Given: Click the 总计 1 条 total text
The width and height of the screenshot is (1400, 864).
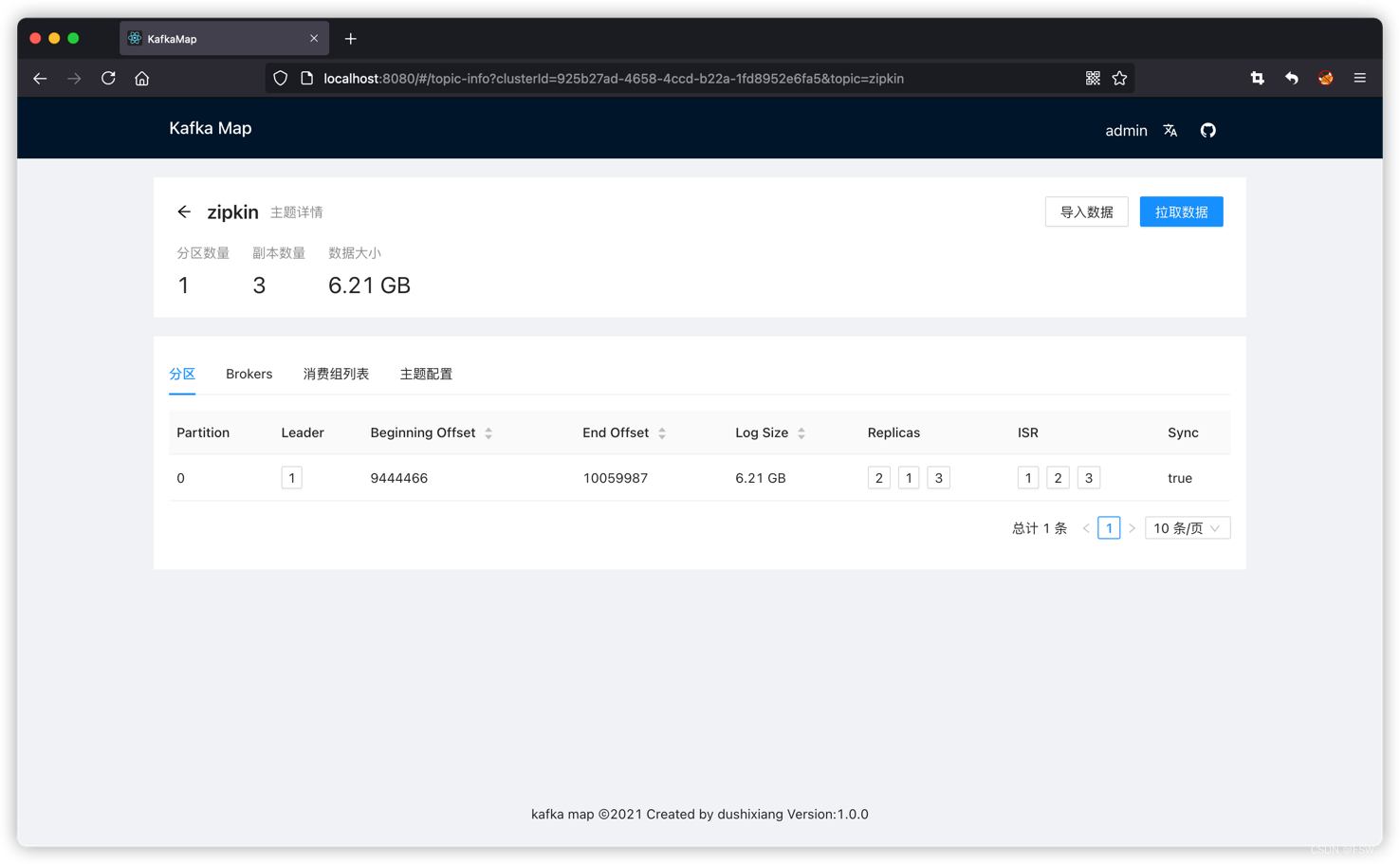Looking at the screenshot, I should 1040,528.
